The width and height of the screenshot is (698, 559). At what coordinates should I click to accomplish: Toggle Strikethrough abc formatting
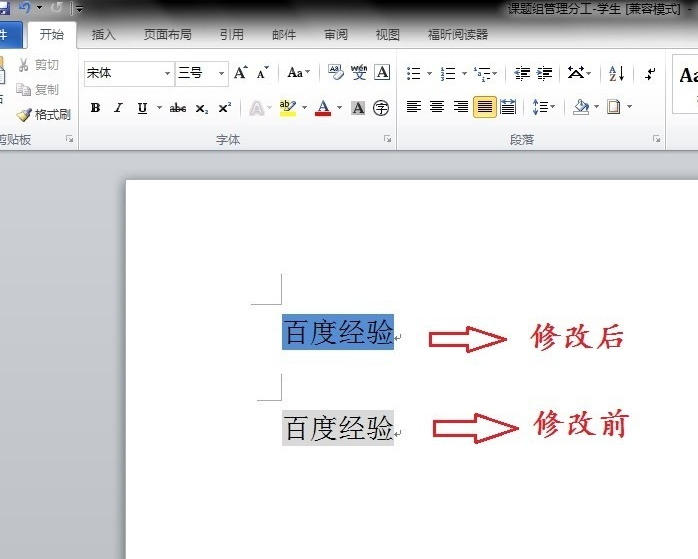pyautogui.click(x=178, y=108)
